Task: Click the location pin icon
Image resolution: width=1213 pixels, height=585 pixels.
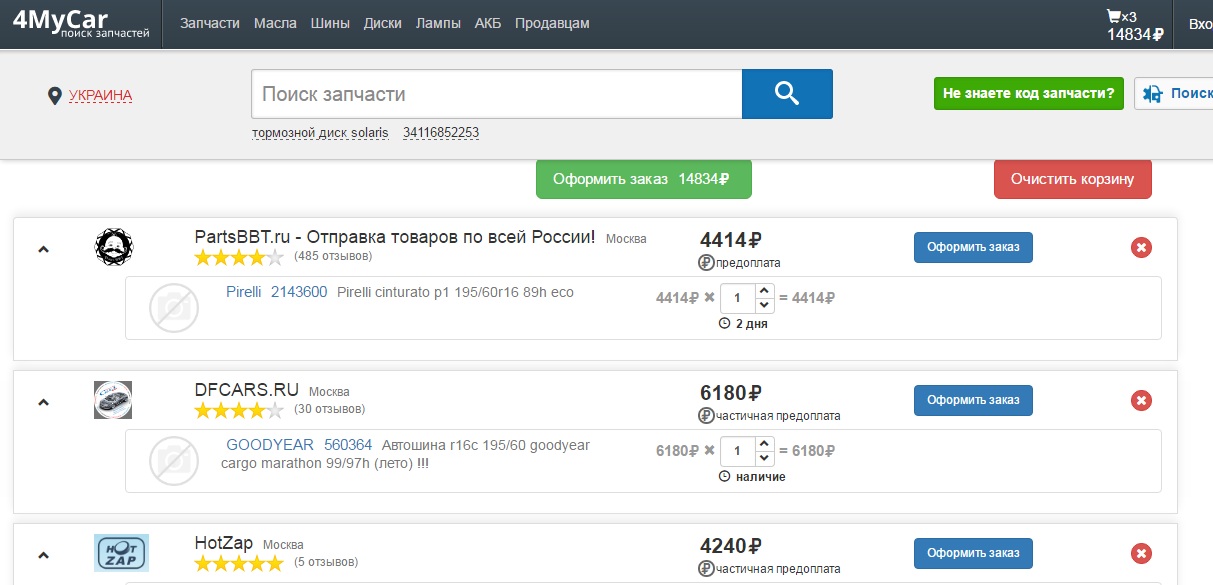Action: [55, 96]
